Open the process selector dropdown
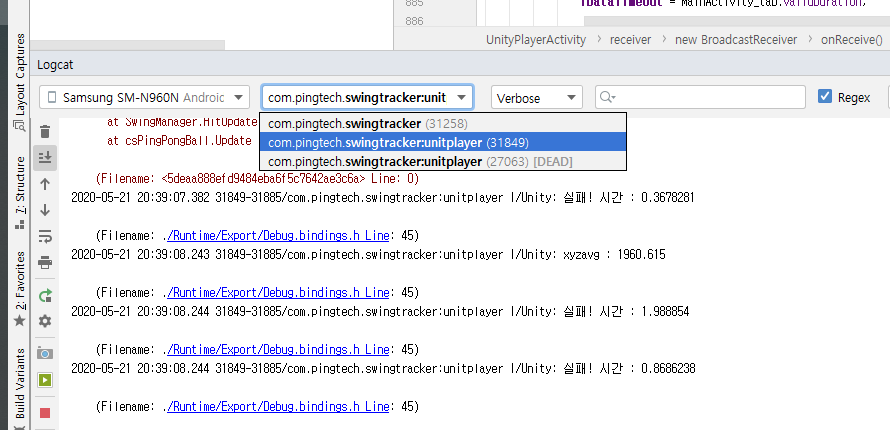Screen dimensions: 890x430 pyautogui.click(x=367, y=98)
